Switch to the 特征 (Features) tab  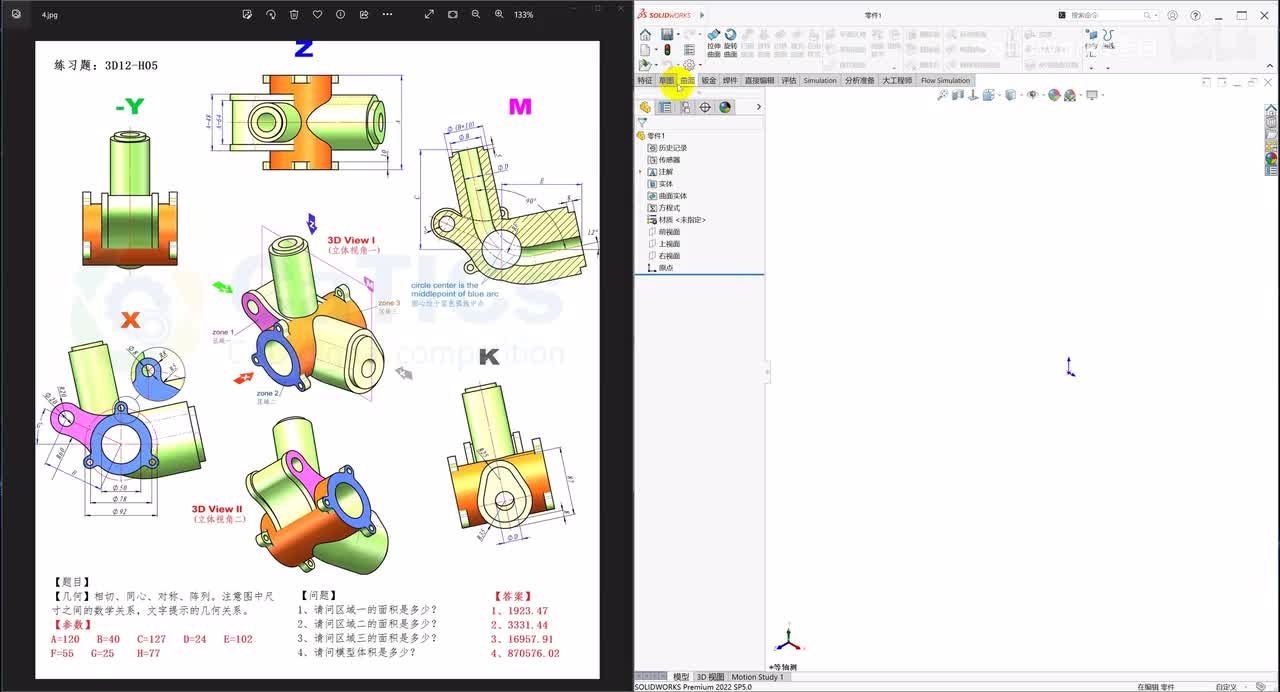645,80
